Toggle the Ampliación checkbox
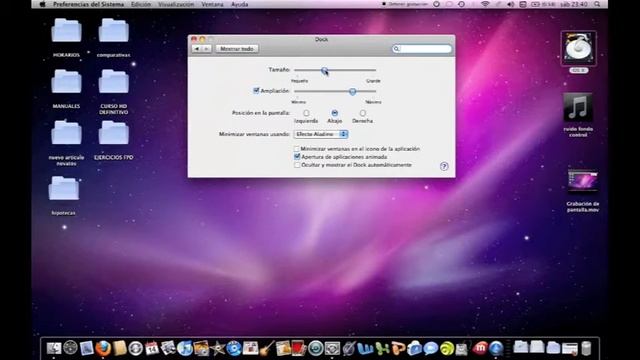Viewport: 640px width, 360px height. pos(256,91)
